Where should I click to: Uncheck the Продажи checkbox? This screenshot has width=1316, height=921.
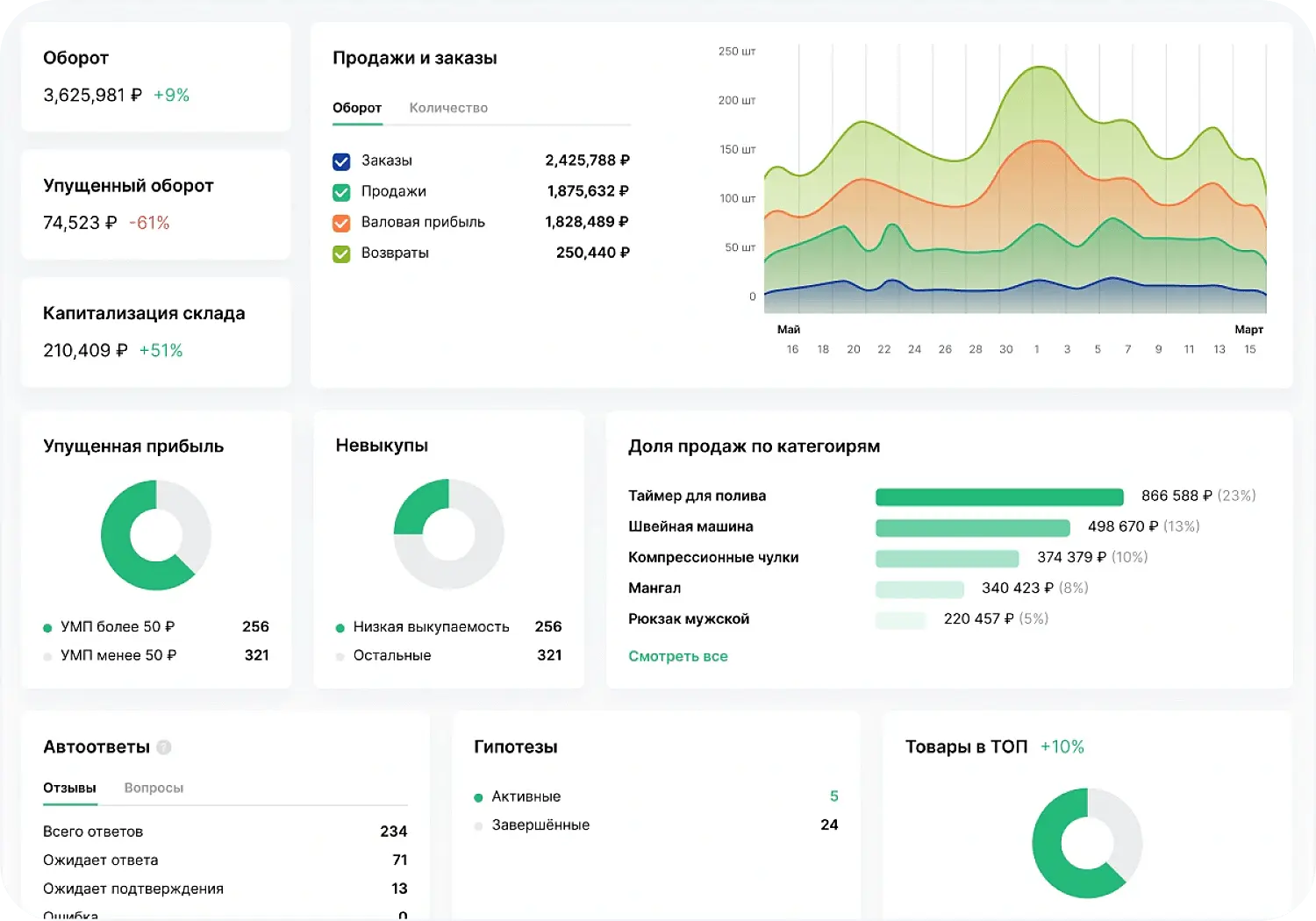(341, 192)
